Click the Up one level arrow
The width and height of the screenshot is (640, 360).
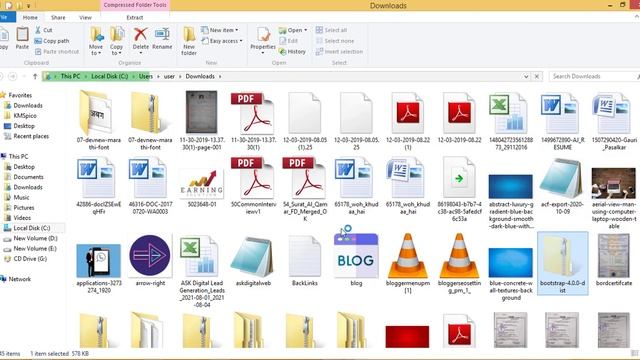(35, 76)
